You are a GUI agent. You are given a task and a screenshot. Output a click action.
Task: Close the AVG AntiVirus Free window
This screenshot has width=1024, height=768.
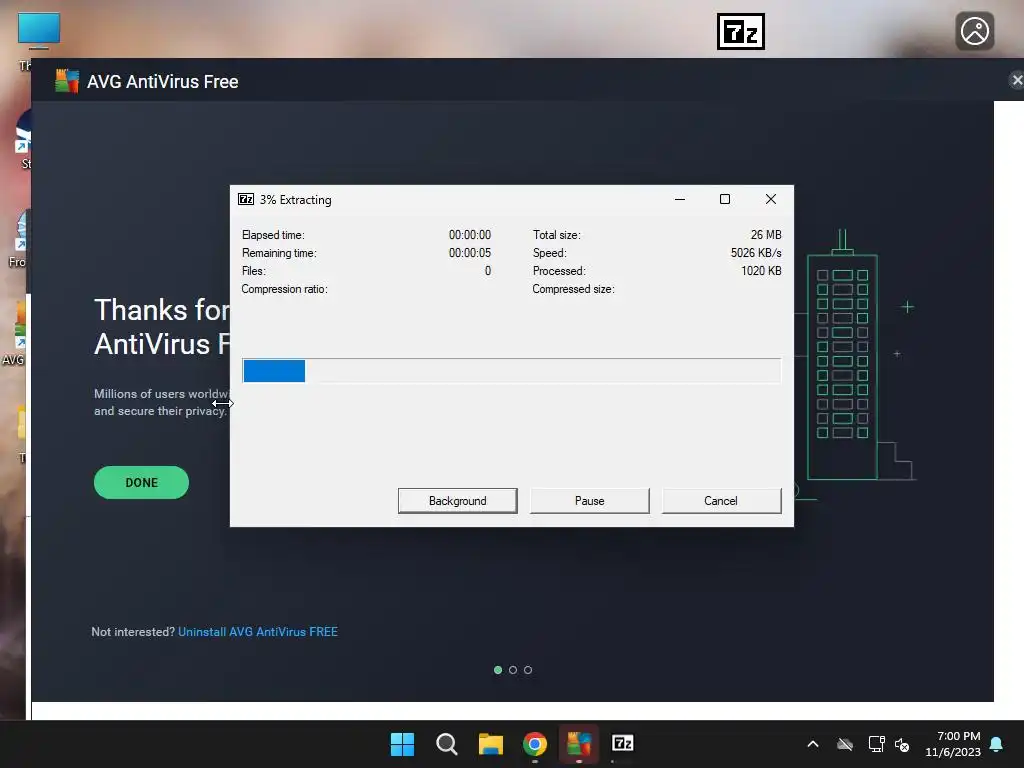(x=1016, y=80)
